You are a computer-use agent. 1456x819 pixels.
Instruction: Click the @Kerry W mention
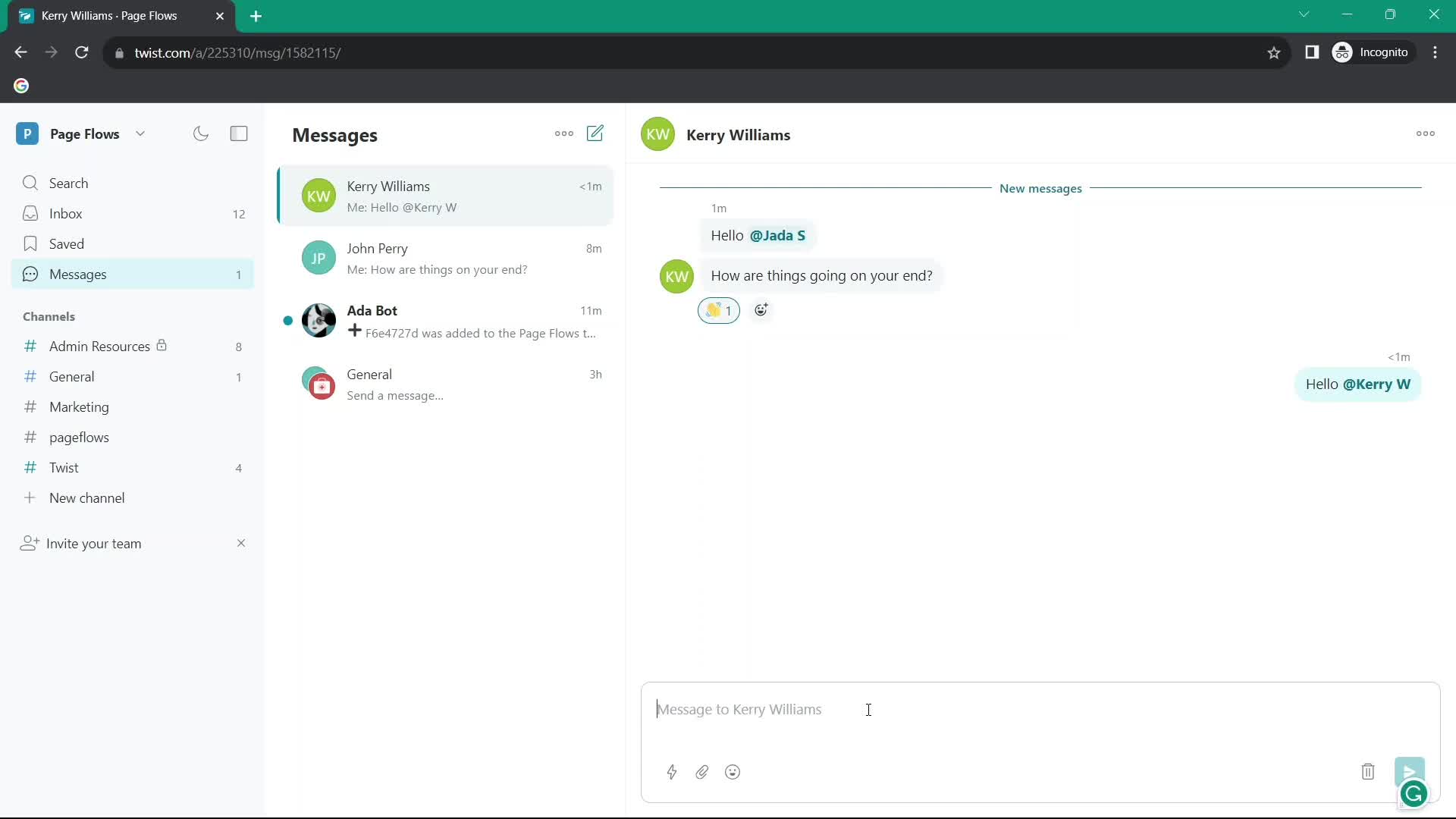coord(1376,384)
